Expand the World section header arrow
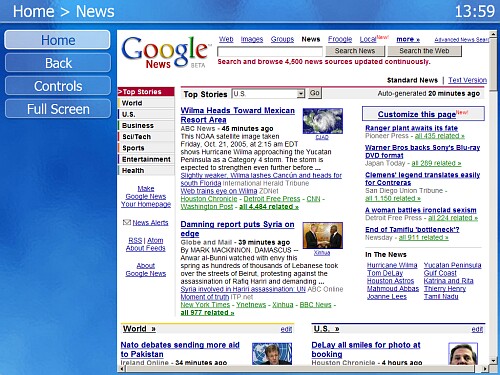 pyautogui.click(x=153, y=329)
